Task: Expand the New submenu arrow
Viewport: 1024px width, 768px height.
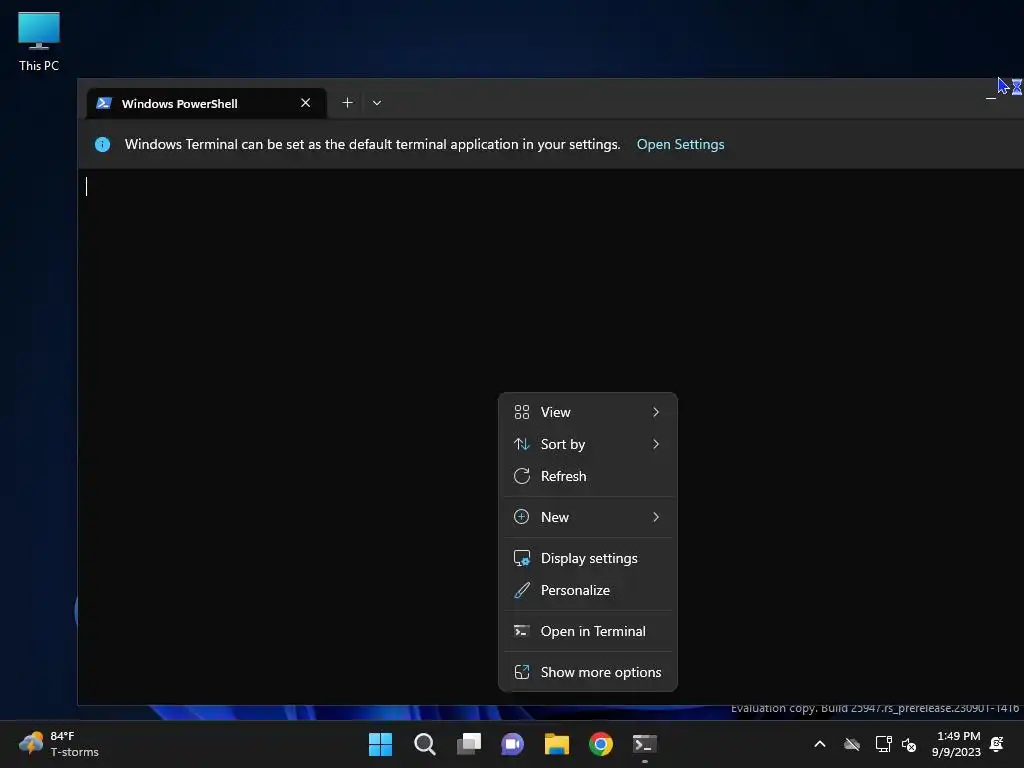Action: [656, 517]
